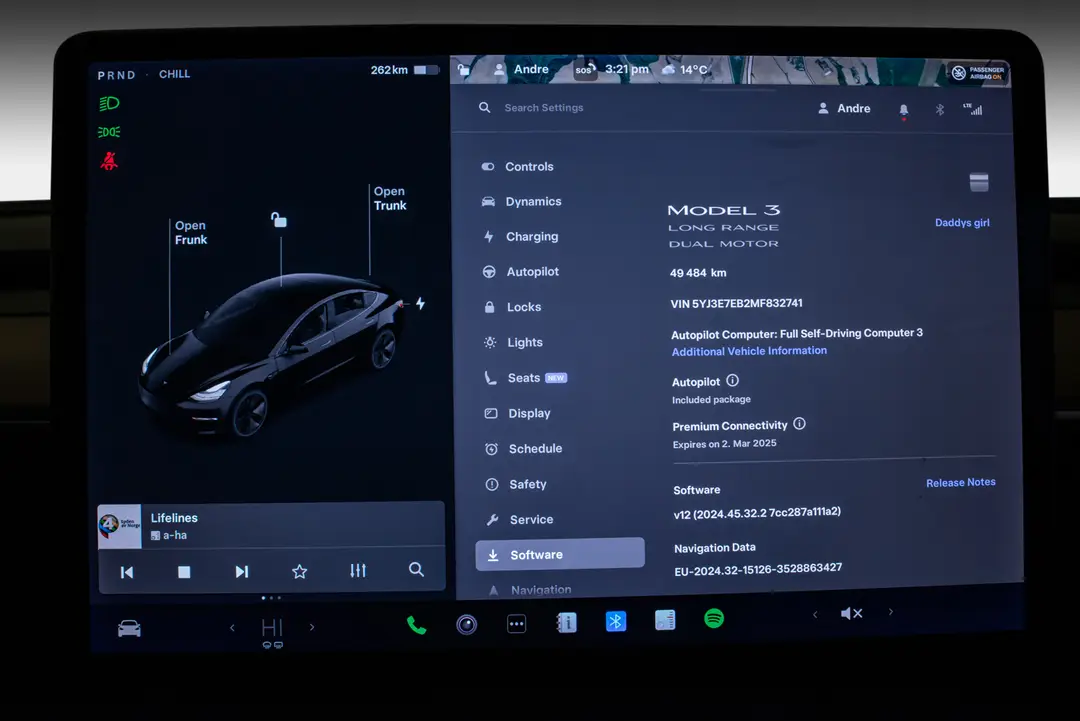Tap the CHILL drive mode label
1080x721 pixels.
174,74
